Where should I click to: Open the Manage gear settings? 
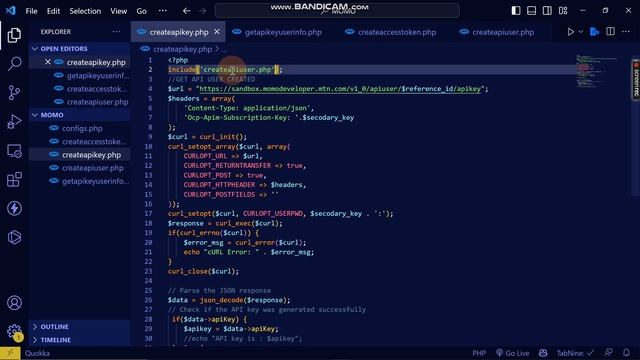point(14,331)
